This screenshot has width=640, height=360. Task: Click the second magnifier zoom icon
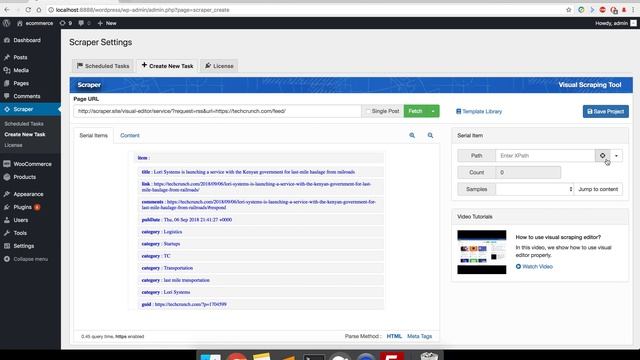(x=430, y=136)
